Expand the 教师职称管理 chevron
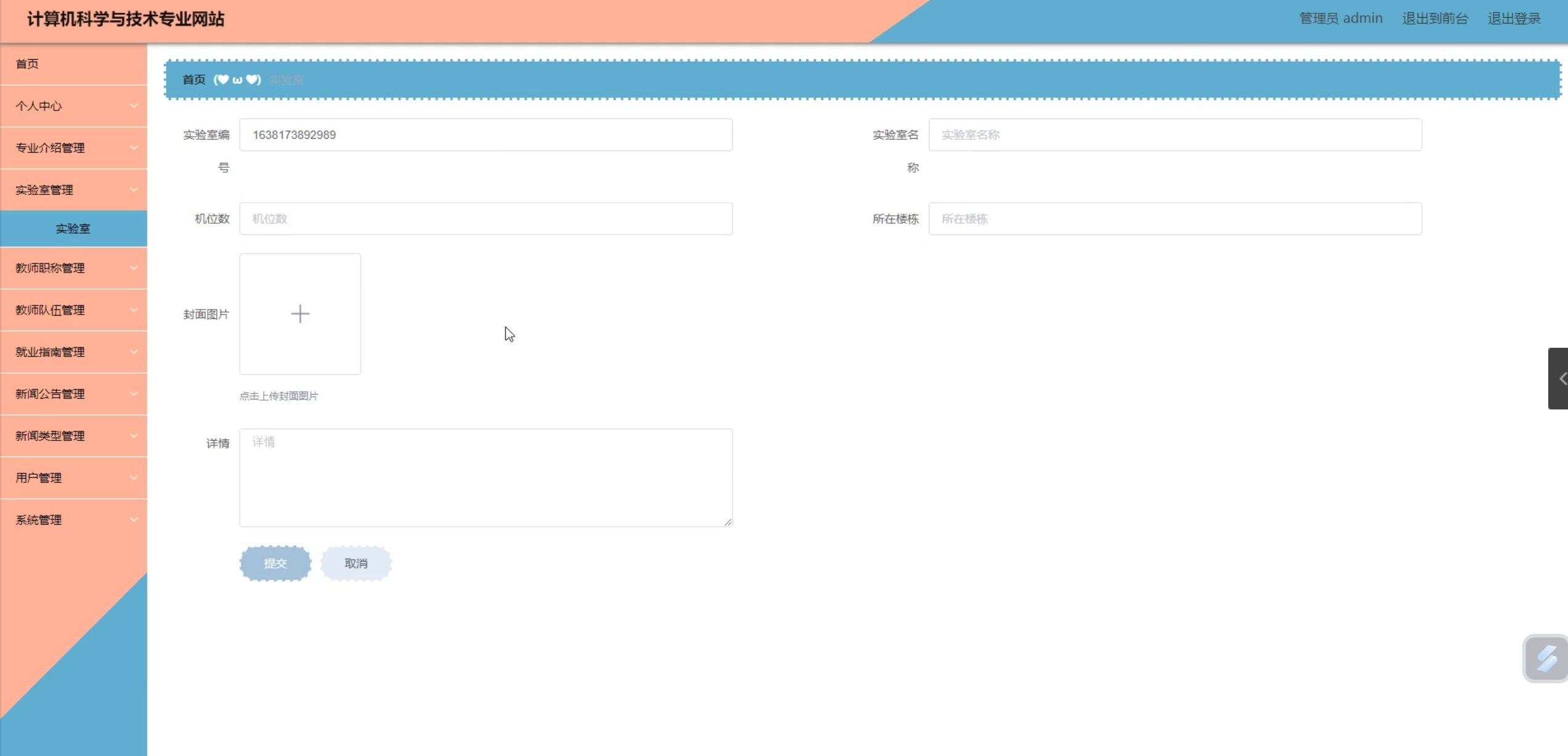This screenshot has width=1568, height=756. tap(134, 268)
